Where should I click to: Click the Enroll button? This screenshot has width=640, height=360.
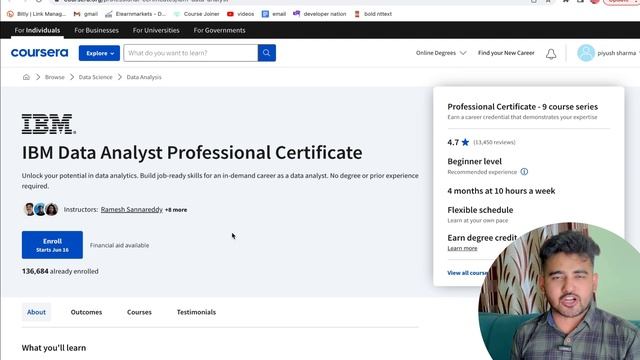click(52, 245)
